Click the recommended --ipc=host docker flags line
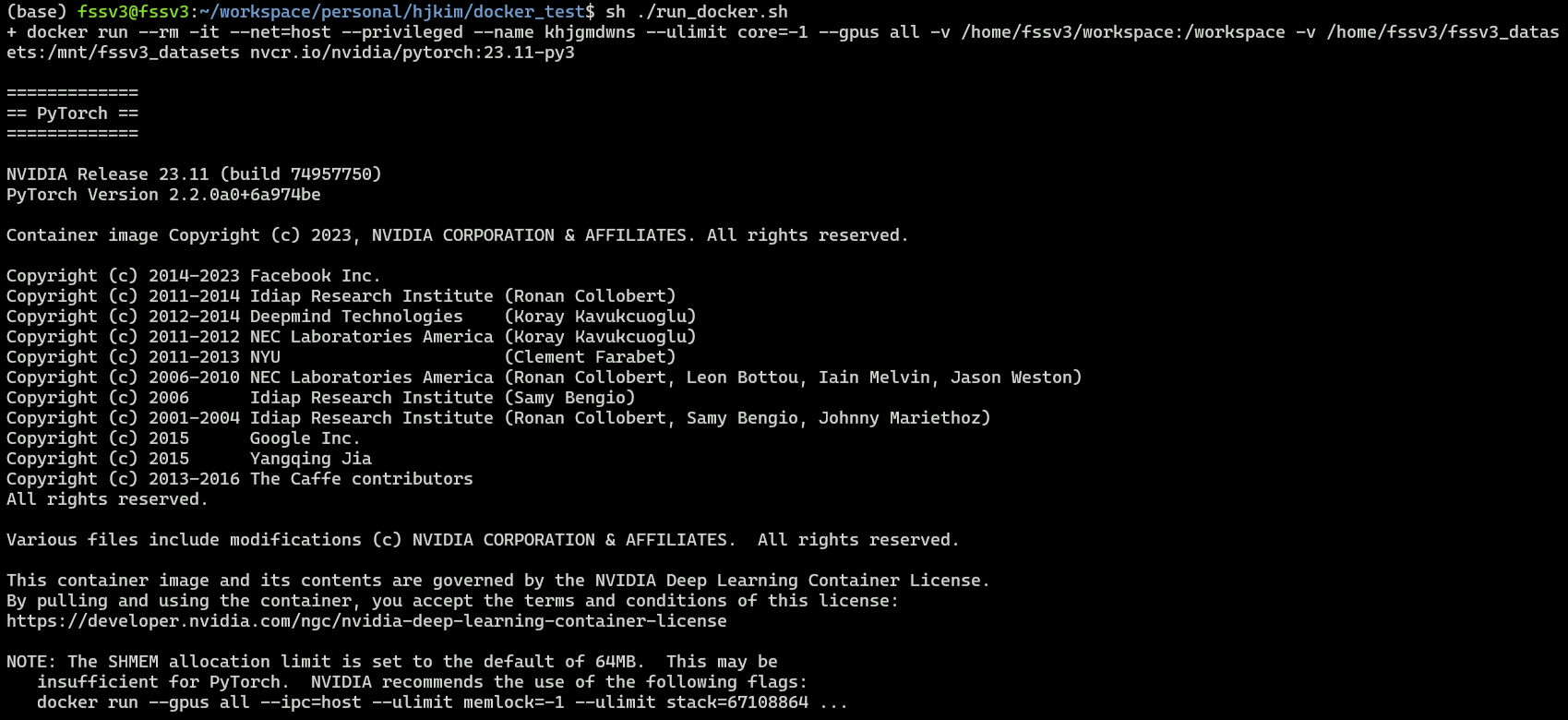Image resolution: width=1568 pixels, height=720 pixels. [x=442, y=702]
